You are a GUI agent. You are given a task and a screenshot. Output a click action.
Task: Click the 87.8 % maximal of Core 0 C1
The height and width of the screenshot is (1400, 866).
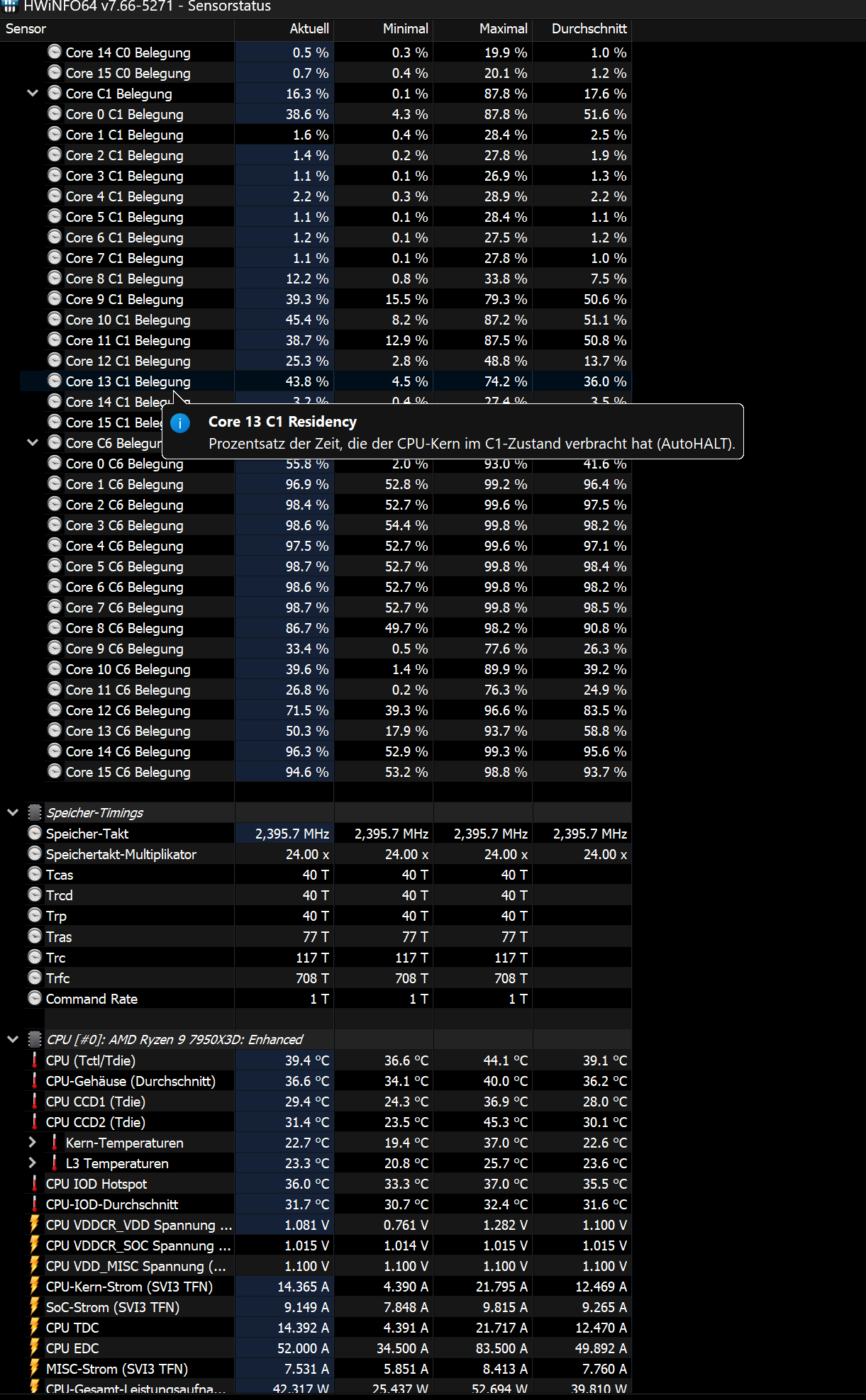pyautogui.click(x=506, y=114)
